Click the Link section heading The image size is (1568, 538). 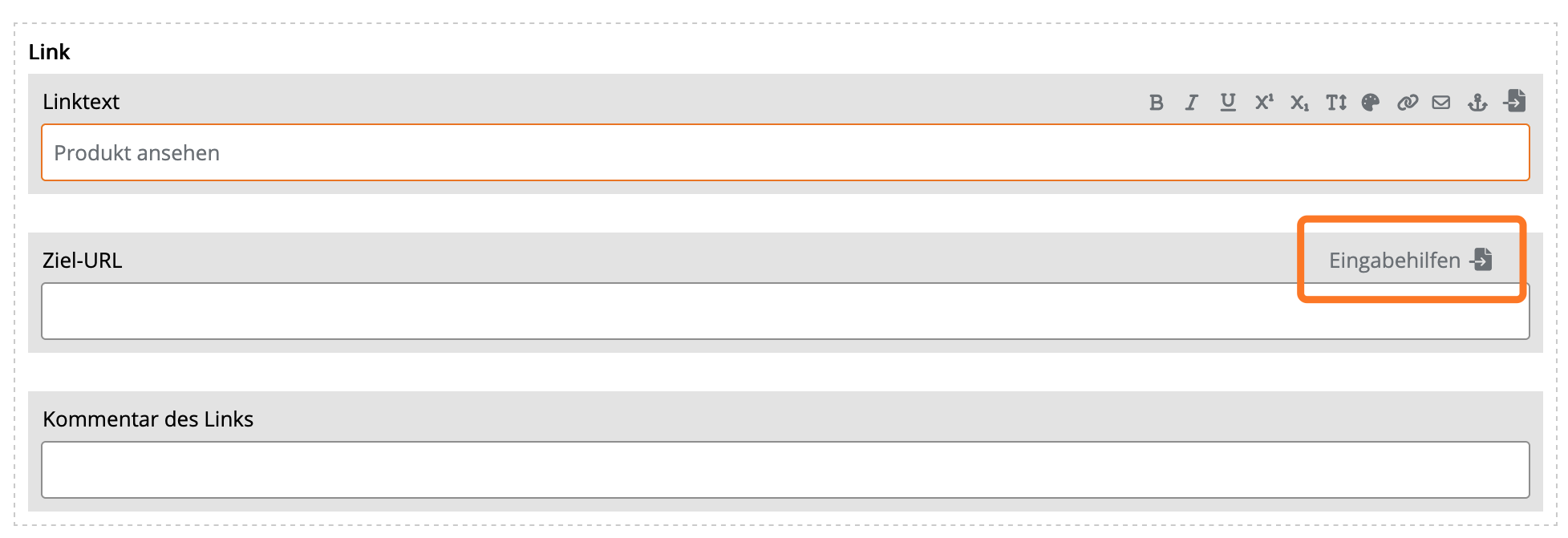pyautogui.click(x=50, y=52)
